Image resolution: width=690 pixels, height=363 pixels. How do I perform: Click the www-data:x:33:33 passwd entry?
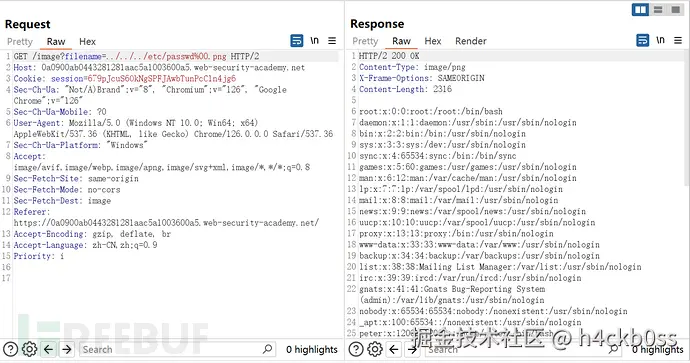click(479, 245)
